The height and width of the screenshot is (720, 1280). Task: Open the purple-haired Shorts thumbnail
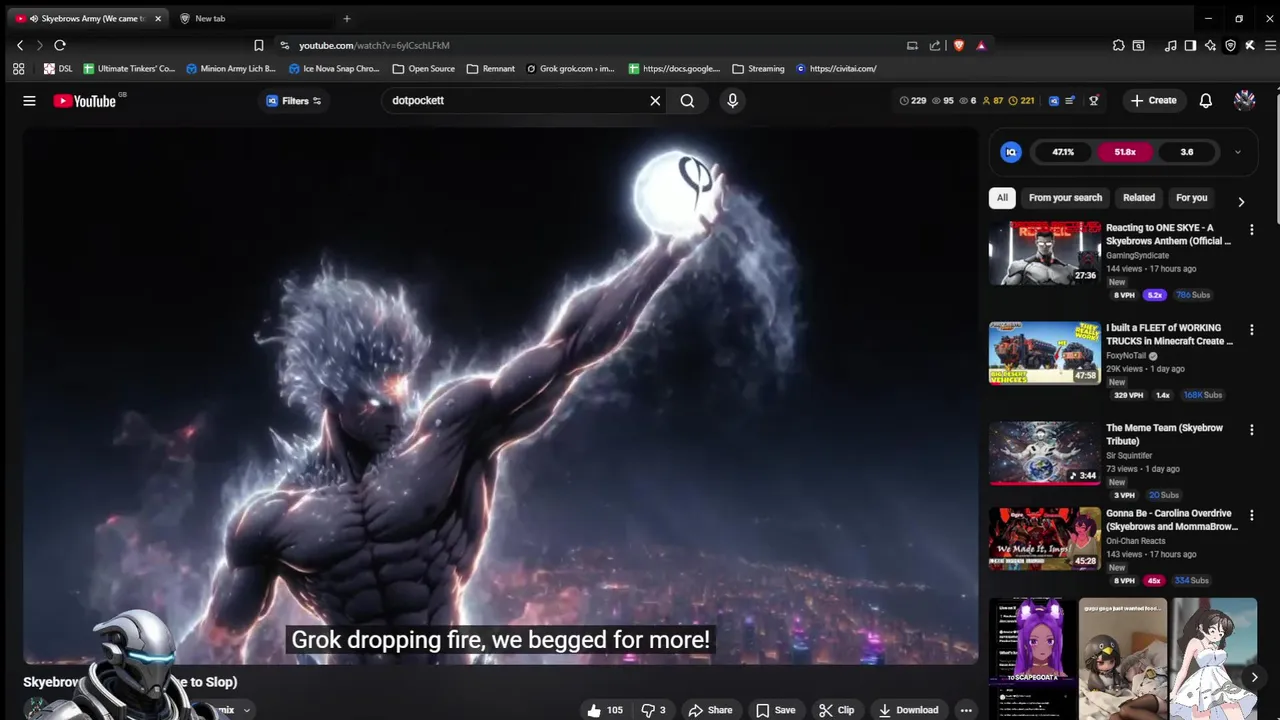coord(1033,658)
